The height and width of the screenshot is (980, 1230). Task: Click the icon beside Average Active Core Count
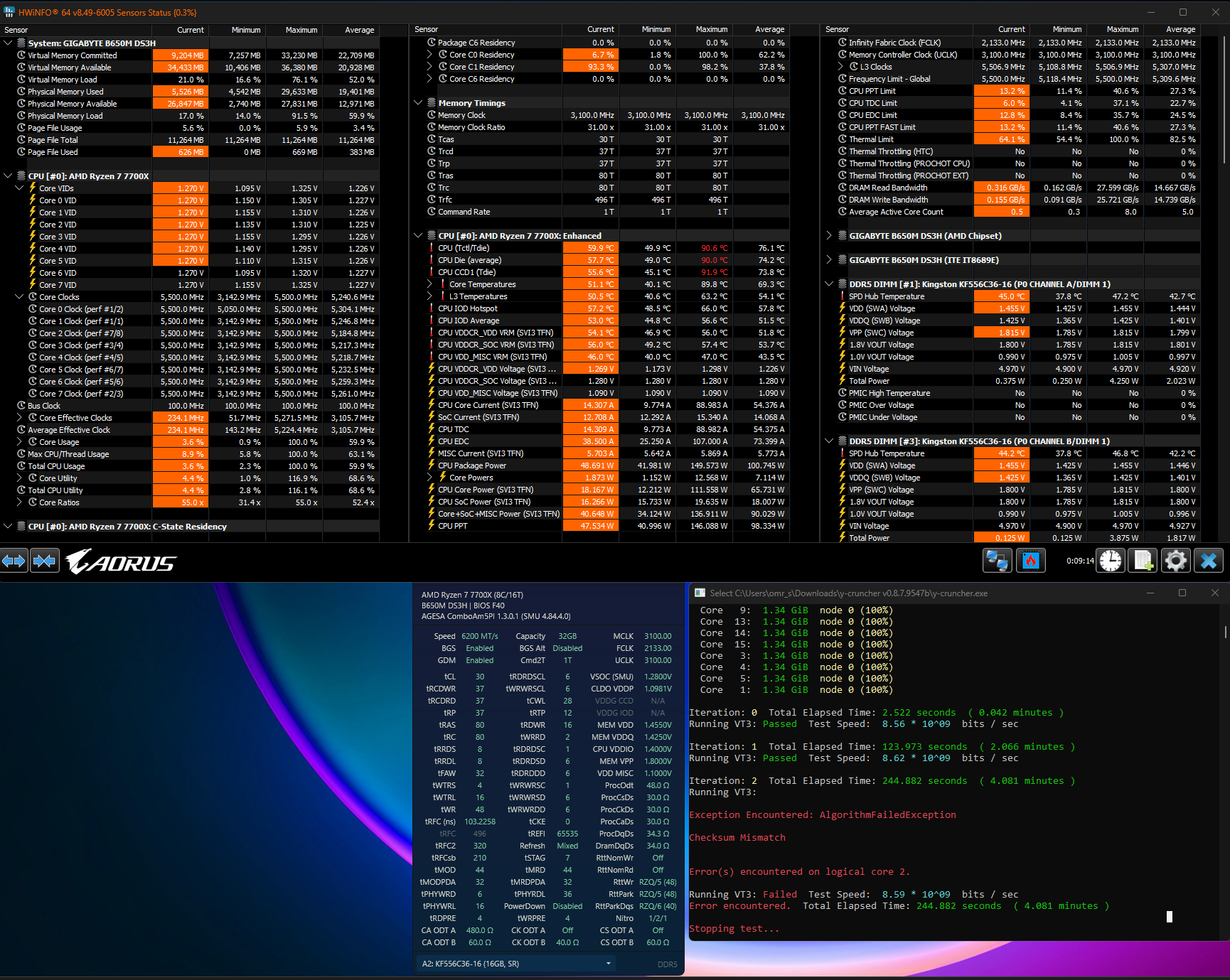click(843, 212)
